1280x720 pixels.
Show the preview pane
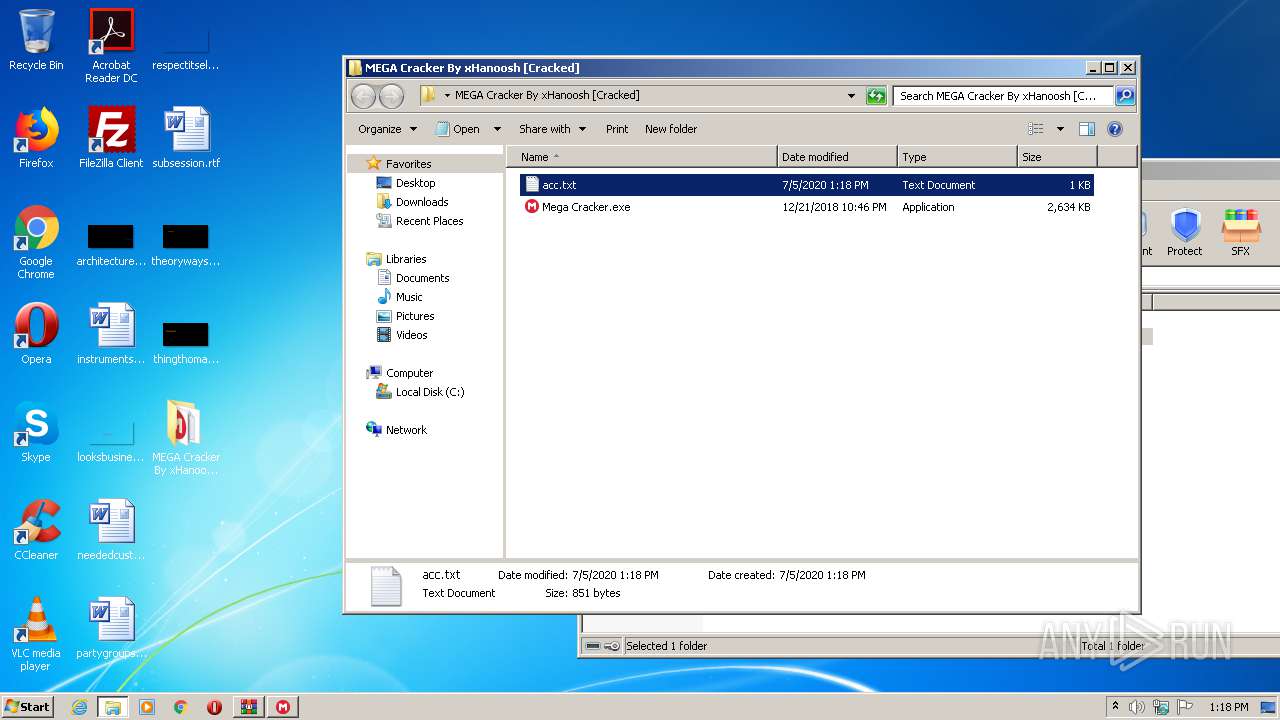[x=1087, y=129]
